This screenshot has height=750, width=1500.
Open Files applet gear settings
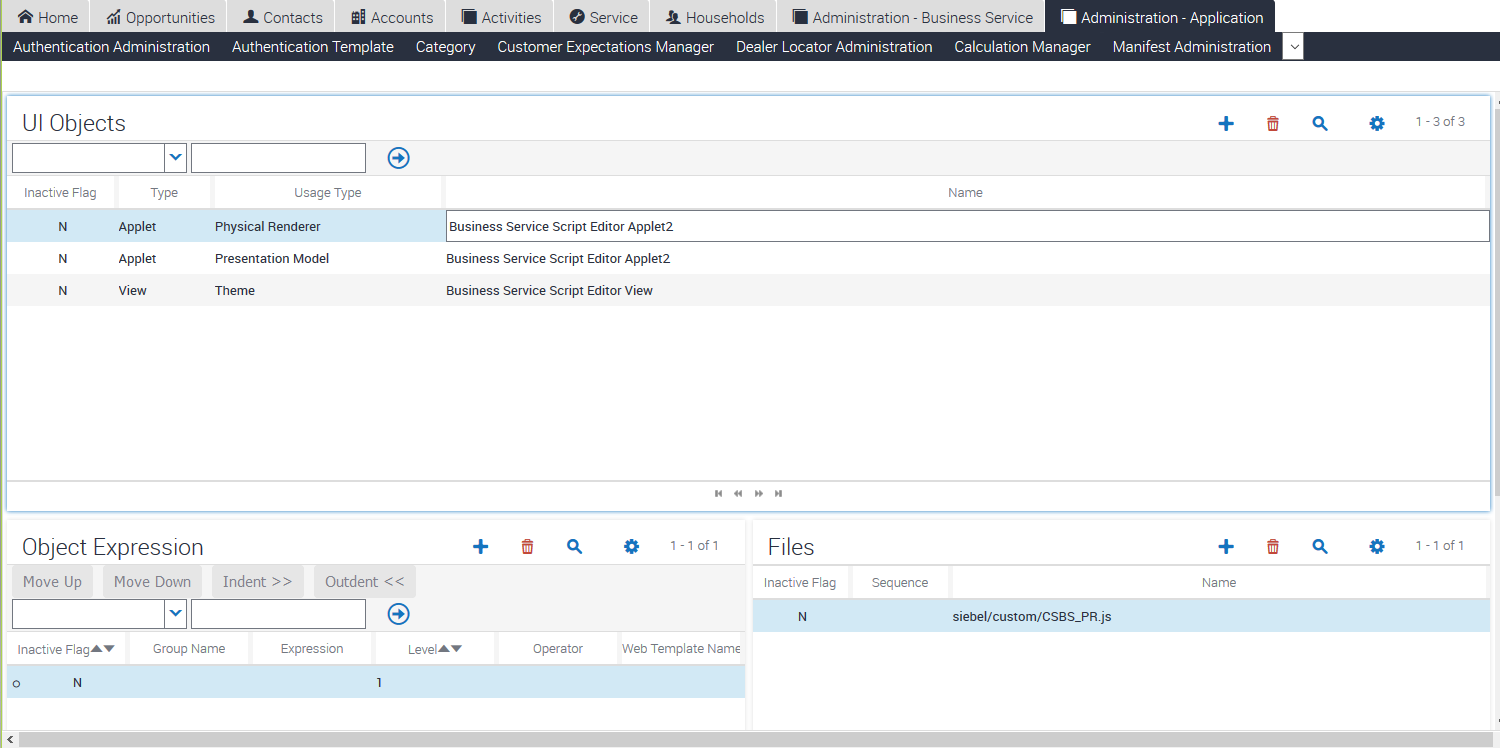point(1377,546)
